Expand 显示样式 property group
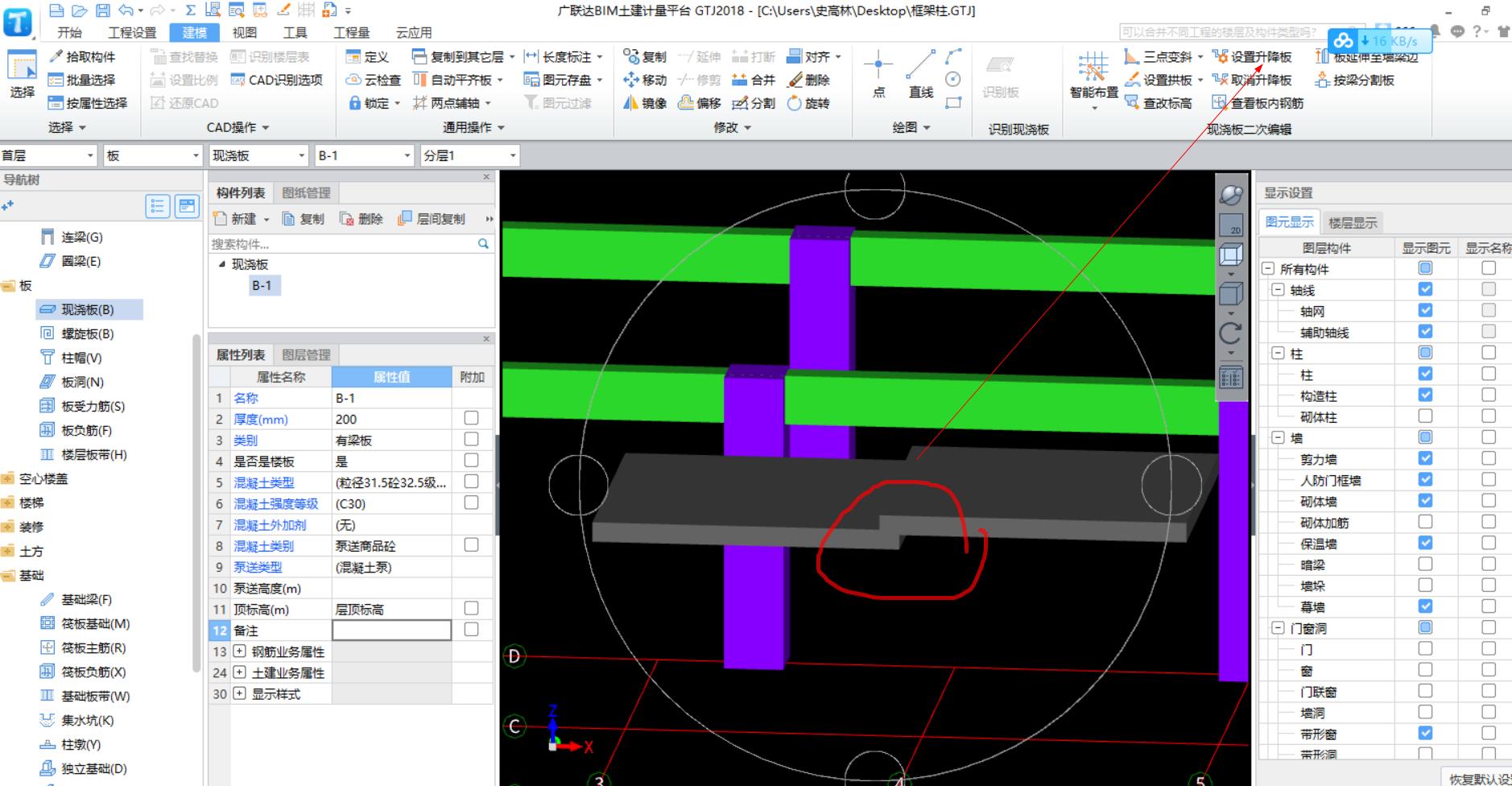 tap(239, 693)
